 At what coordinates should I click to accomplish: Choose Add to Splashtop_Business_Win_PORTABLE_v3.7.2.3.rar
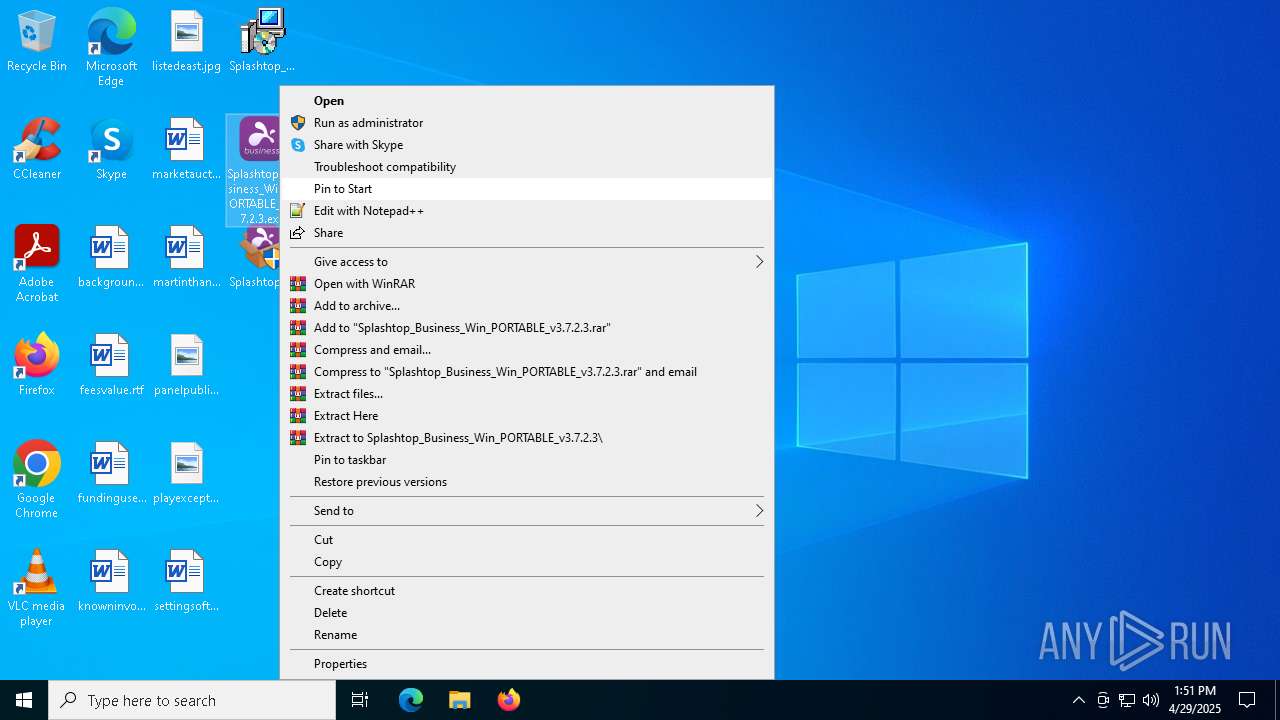coord(527,328)
